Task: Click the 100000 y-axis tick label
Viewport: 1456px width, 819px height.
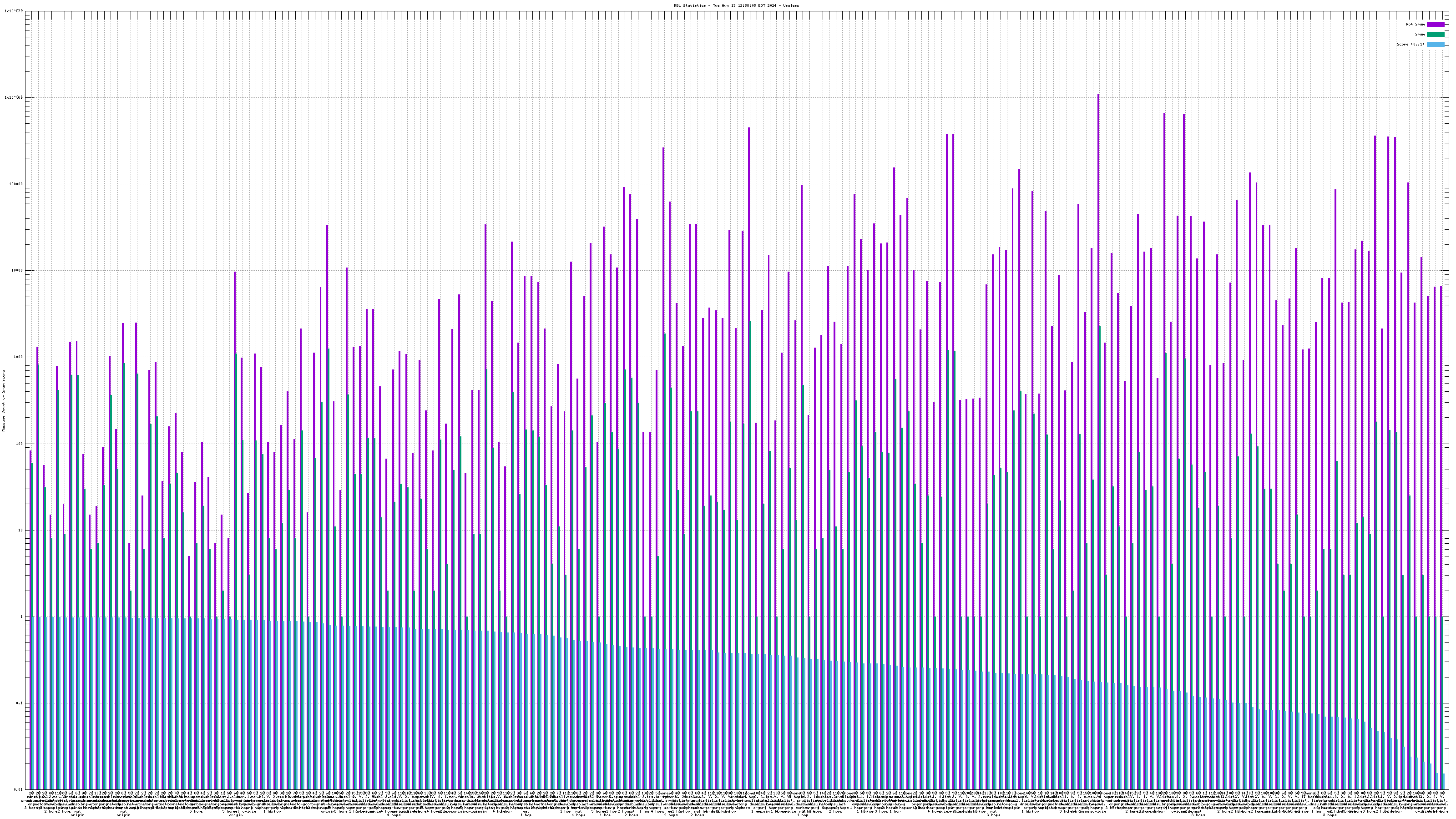Action: click(16, 184)
